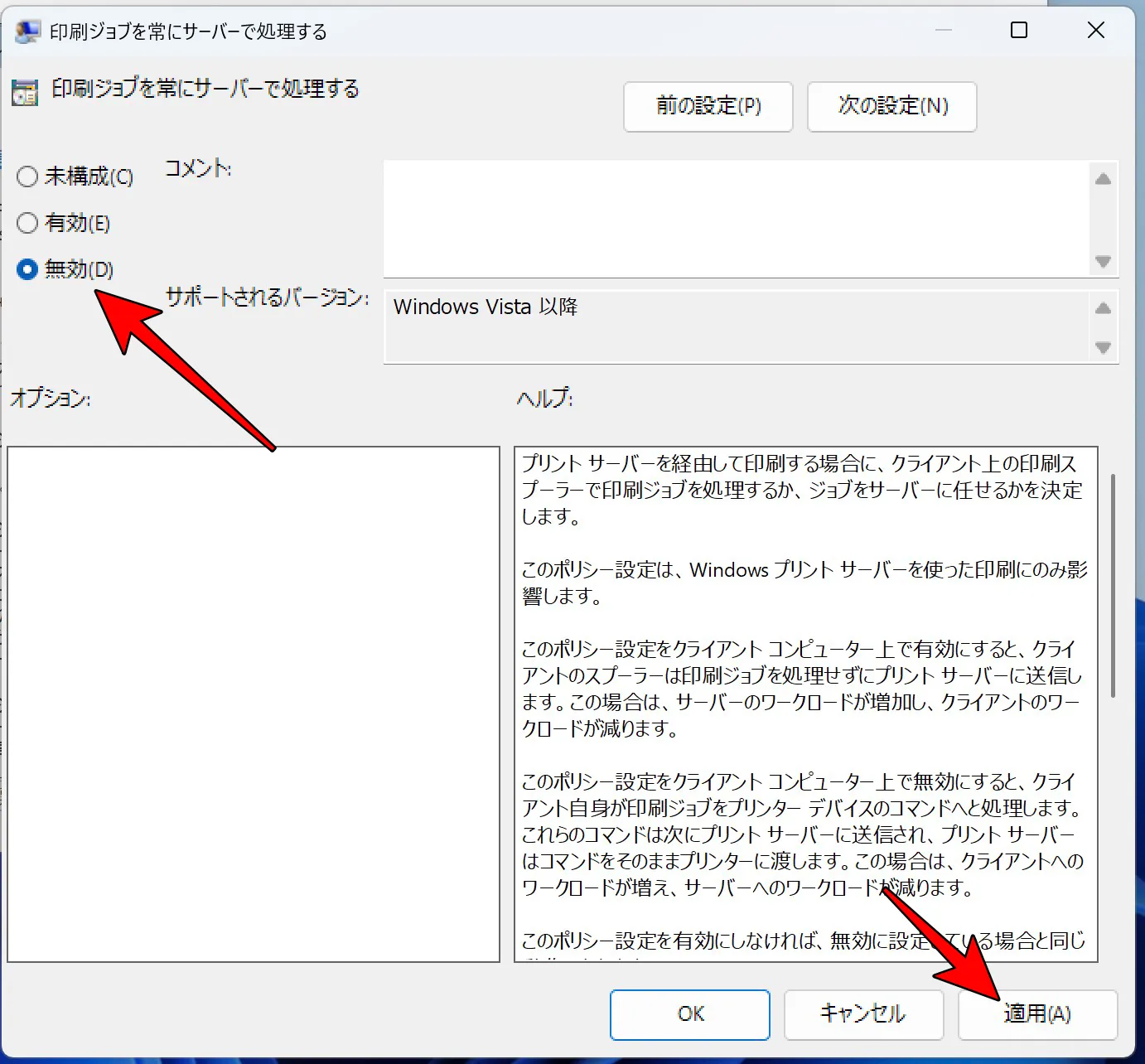Image resolution: width=1145 pixels, height=1064 pixels.
Task: Click comment box scroll-up arrow
Action: [x=1103, y=179]
